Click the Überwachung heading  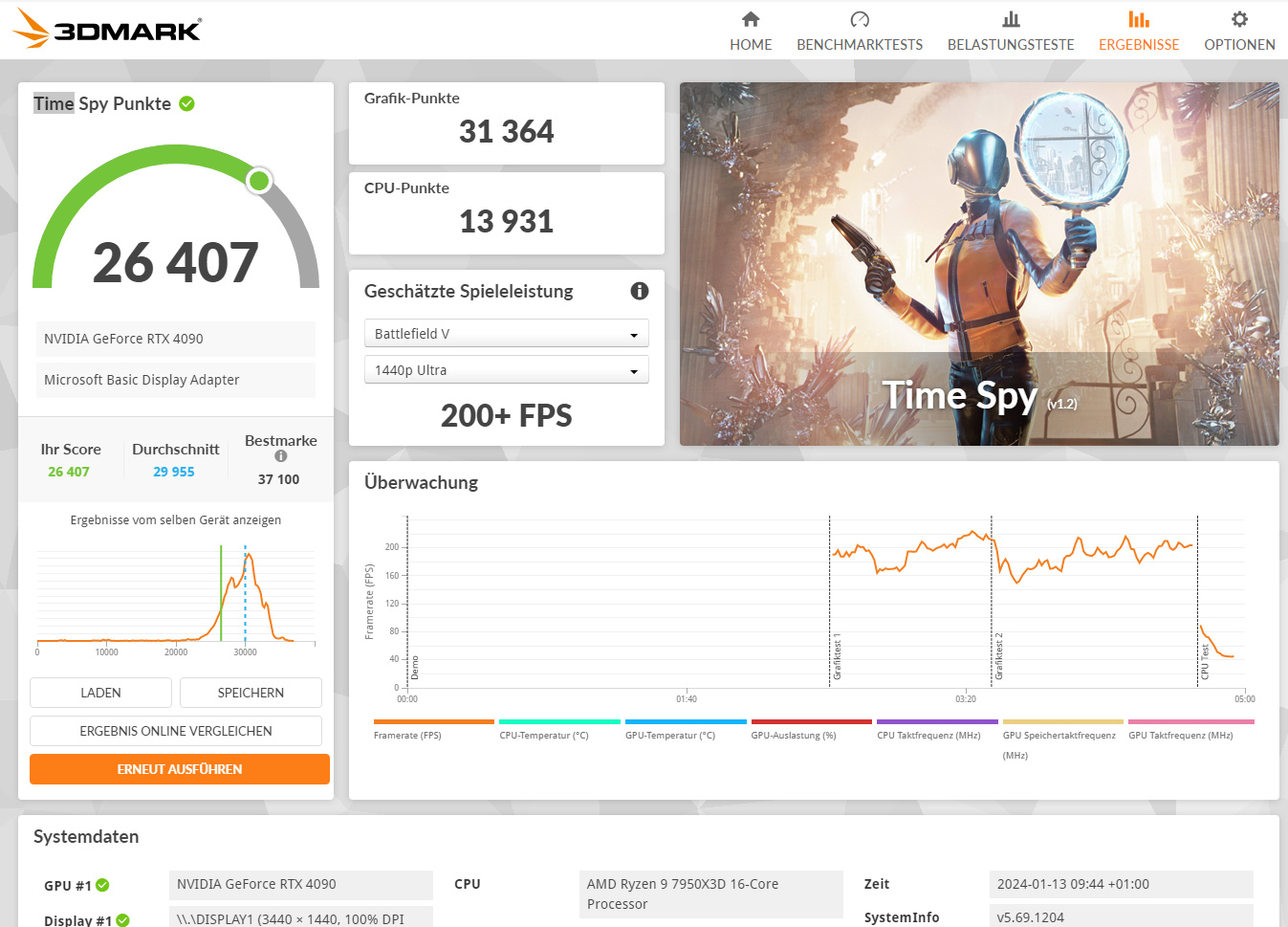pos(422,482)
